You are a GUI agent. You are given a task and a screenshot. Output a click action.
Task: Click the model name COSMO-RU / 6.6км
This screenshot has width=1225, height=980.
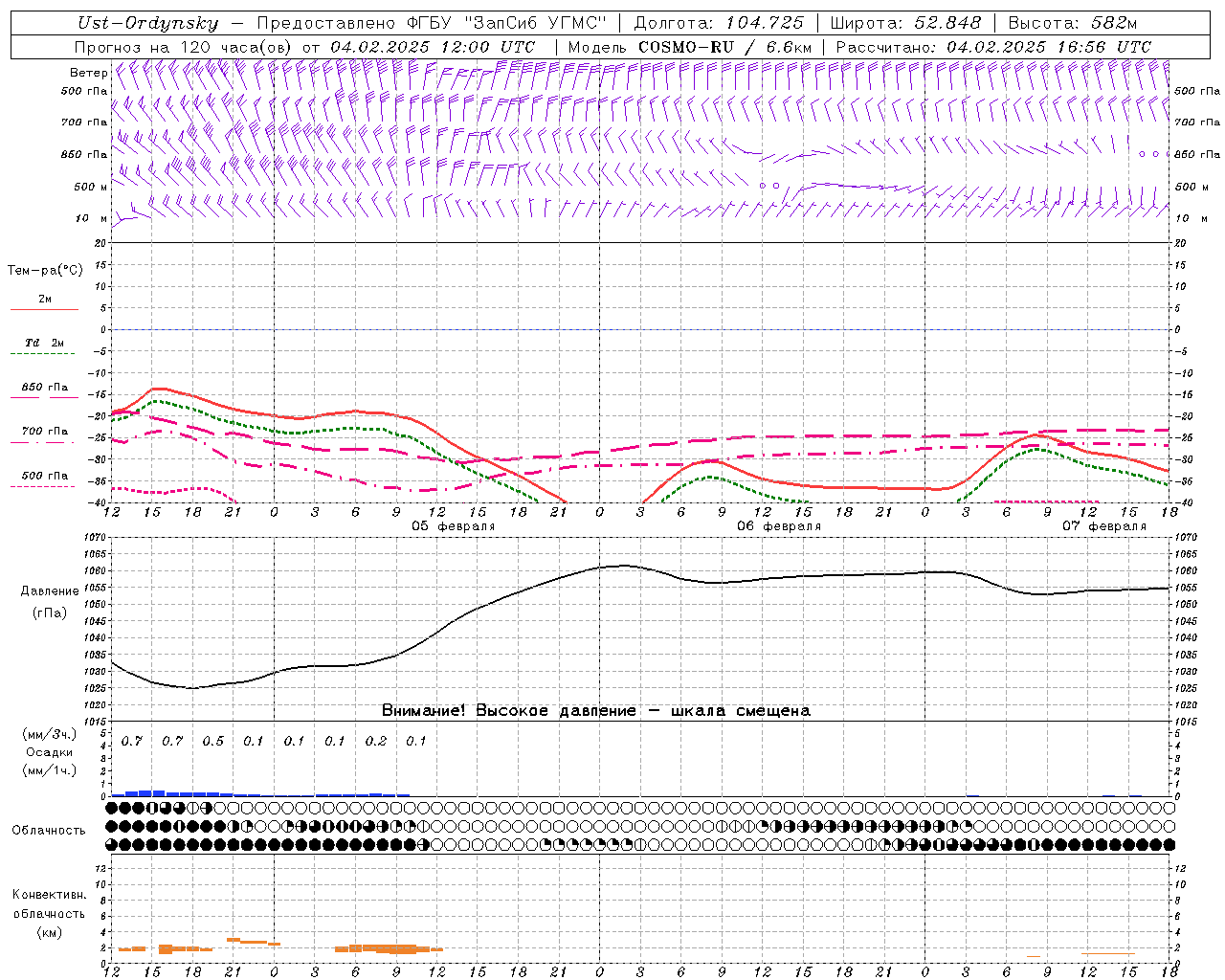point(724,47)
